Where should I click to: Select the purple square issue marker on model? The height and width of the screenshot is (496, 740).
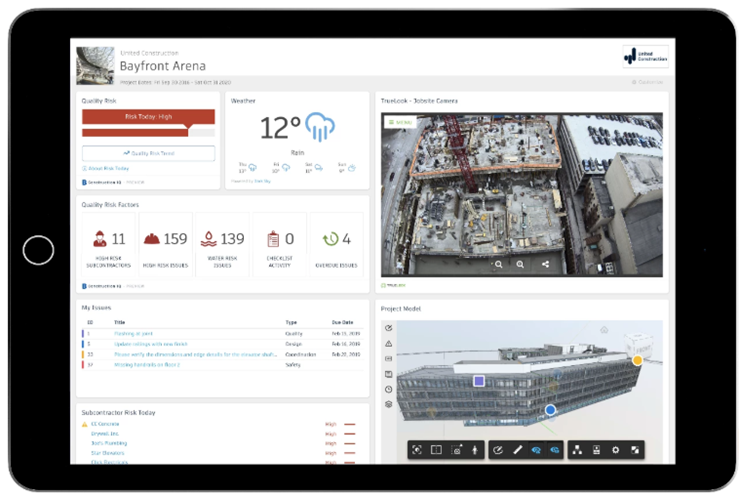(x=479, y=381)
